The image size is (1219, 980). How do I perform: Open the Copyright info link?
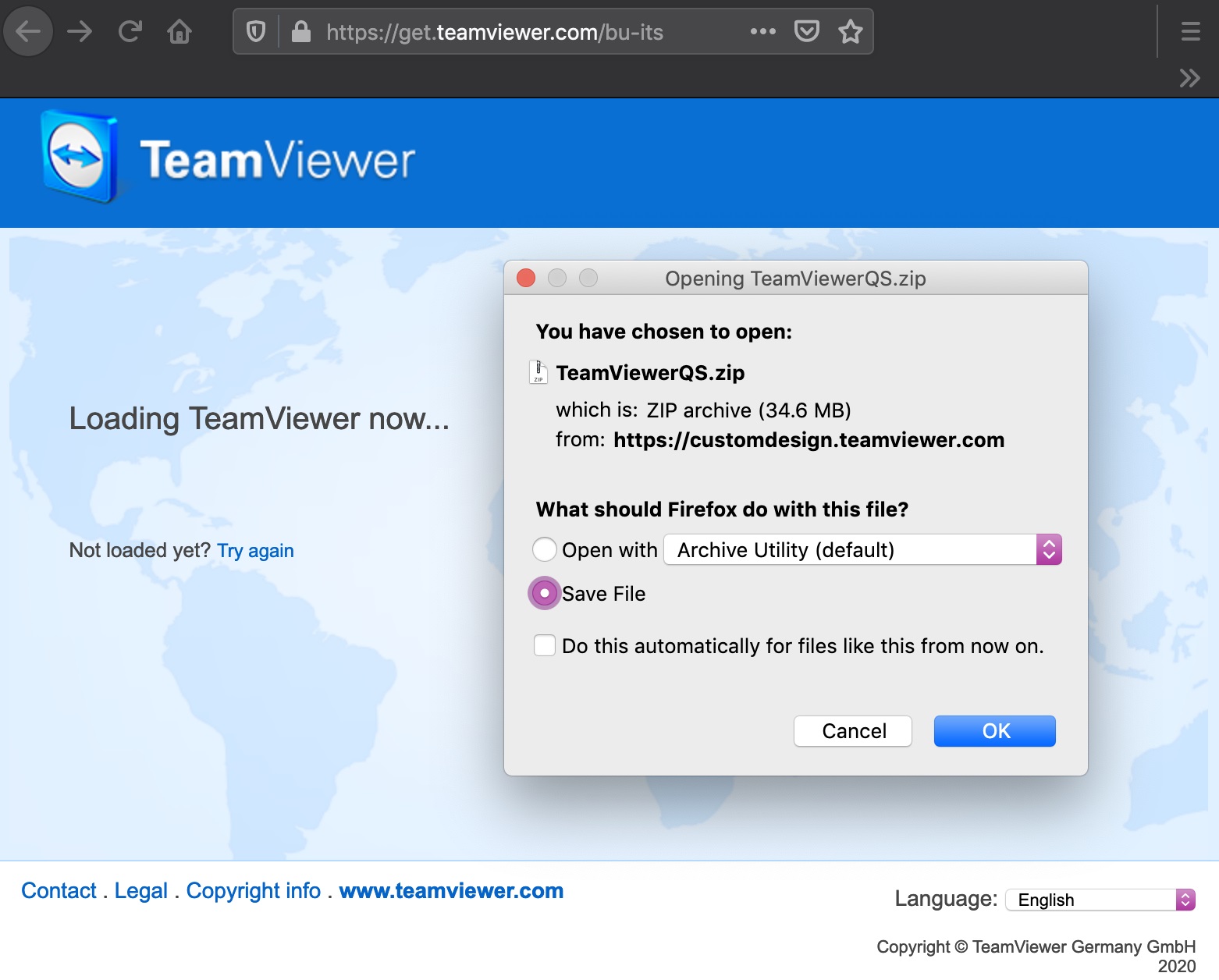[x=254, y=890]
